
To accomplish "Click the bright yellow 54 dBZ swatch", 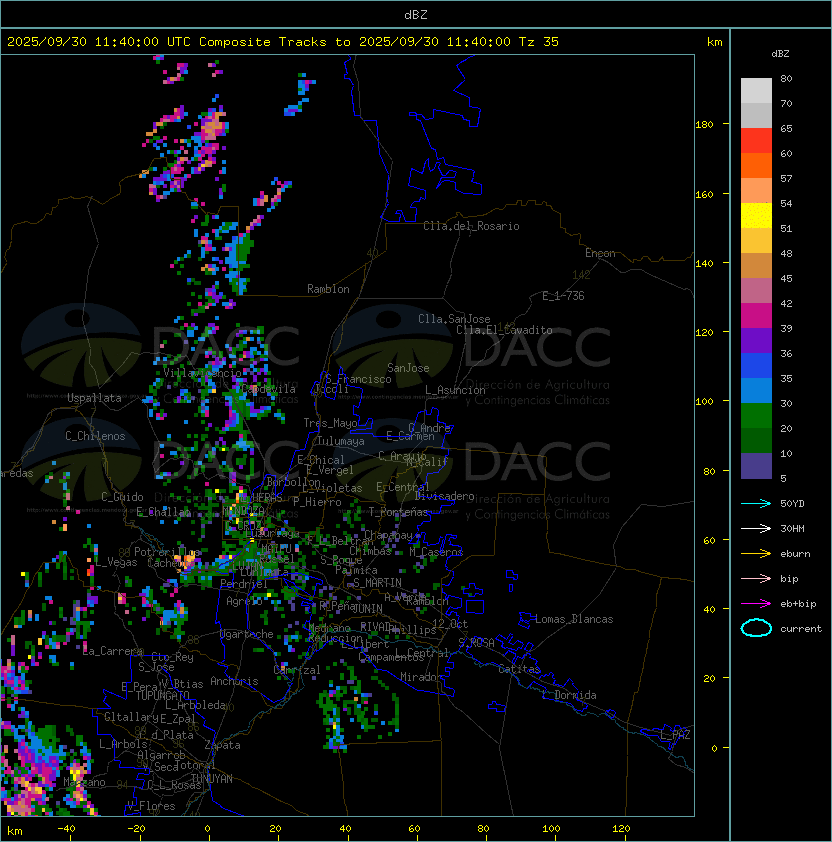I will point(756,215).
